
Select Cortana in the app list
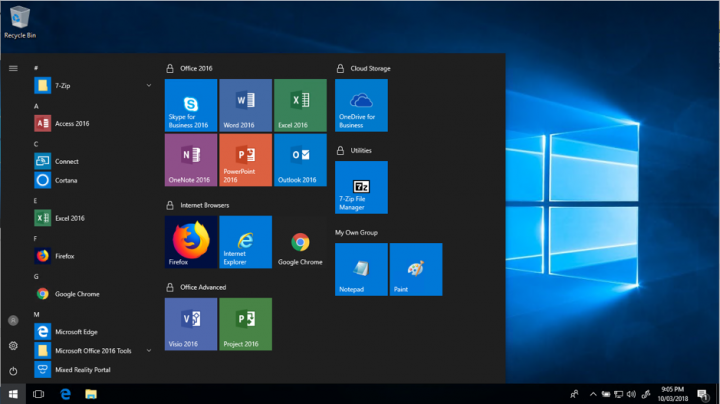coord(66,181)
